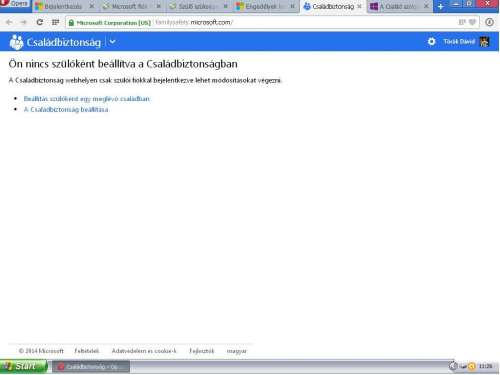This screenshot has height=375, width=500.
Task: Close the Családbiztonság tab
Action: pyautogui.click(x=359, y=6)
